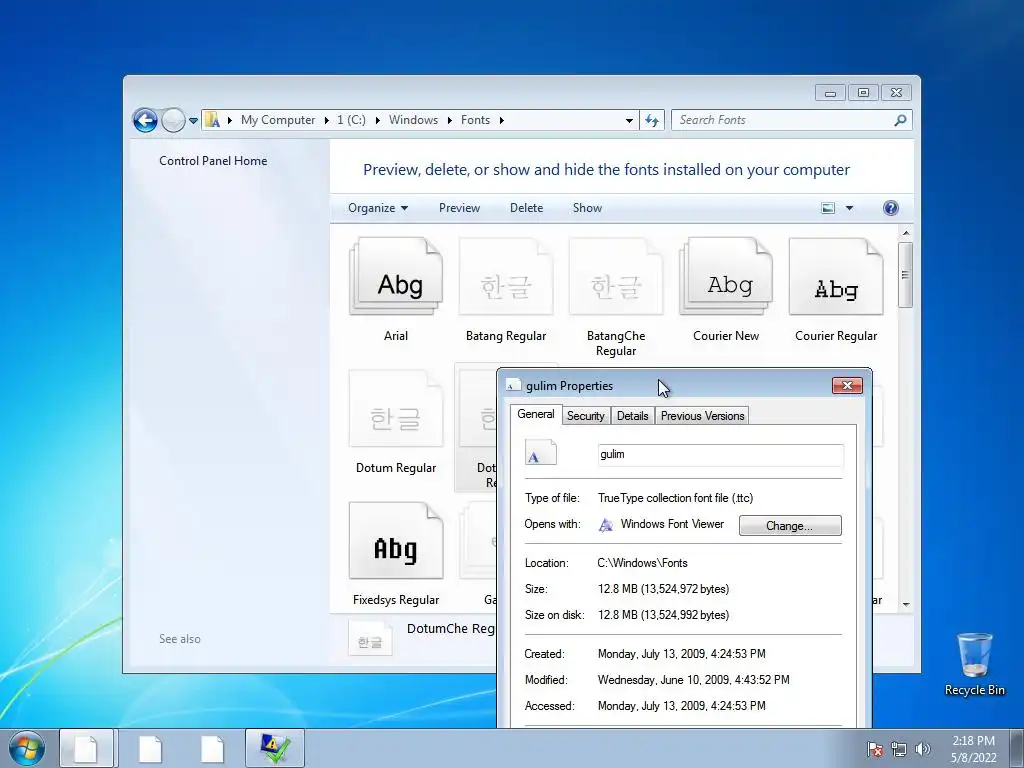Click 1 (C:) in the address path
Viewport: 1024px width, 768px height.
click(351, 120)
